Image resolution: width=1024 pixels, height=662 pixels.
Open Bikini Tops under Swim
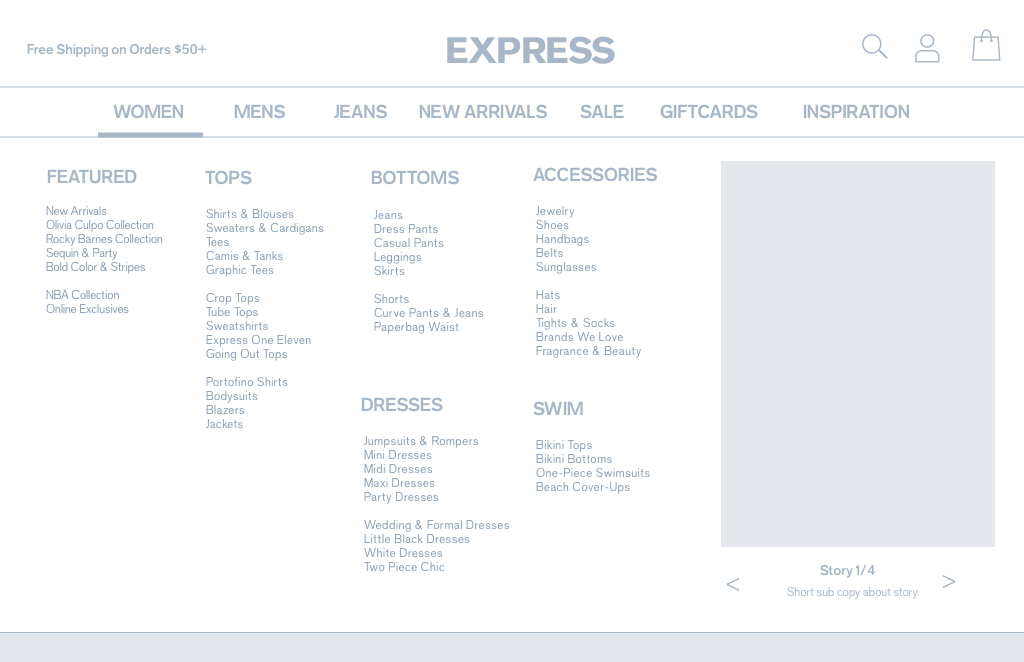pyautogui.click(x=564, y=445)
